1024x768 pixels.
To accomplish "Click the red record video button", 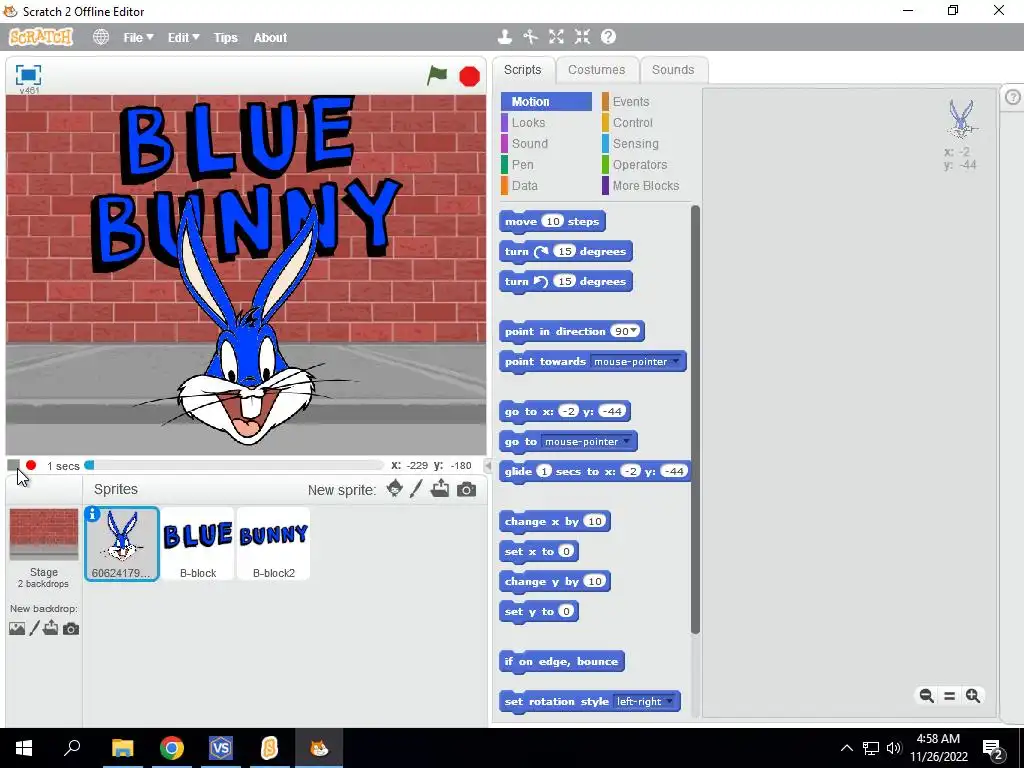I will (31, 465).
